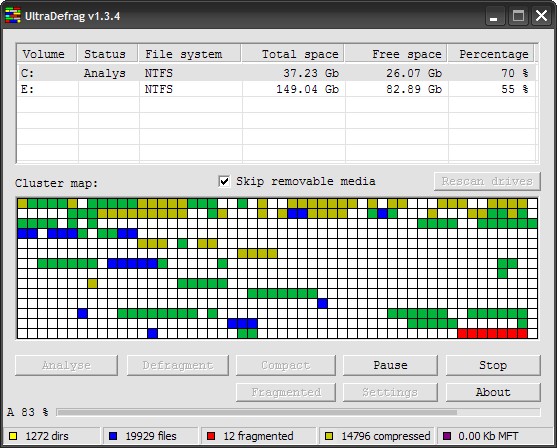This screenshot has height=448, width=557.
Task: Click the Cluster map: label
Action: 56,183
